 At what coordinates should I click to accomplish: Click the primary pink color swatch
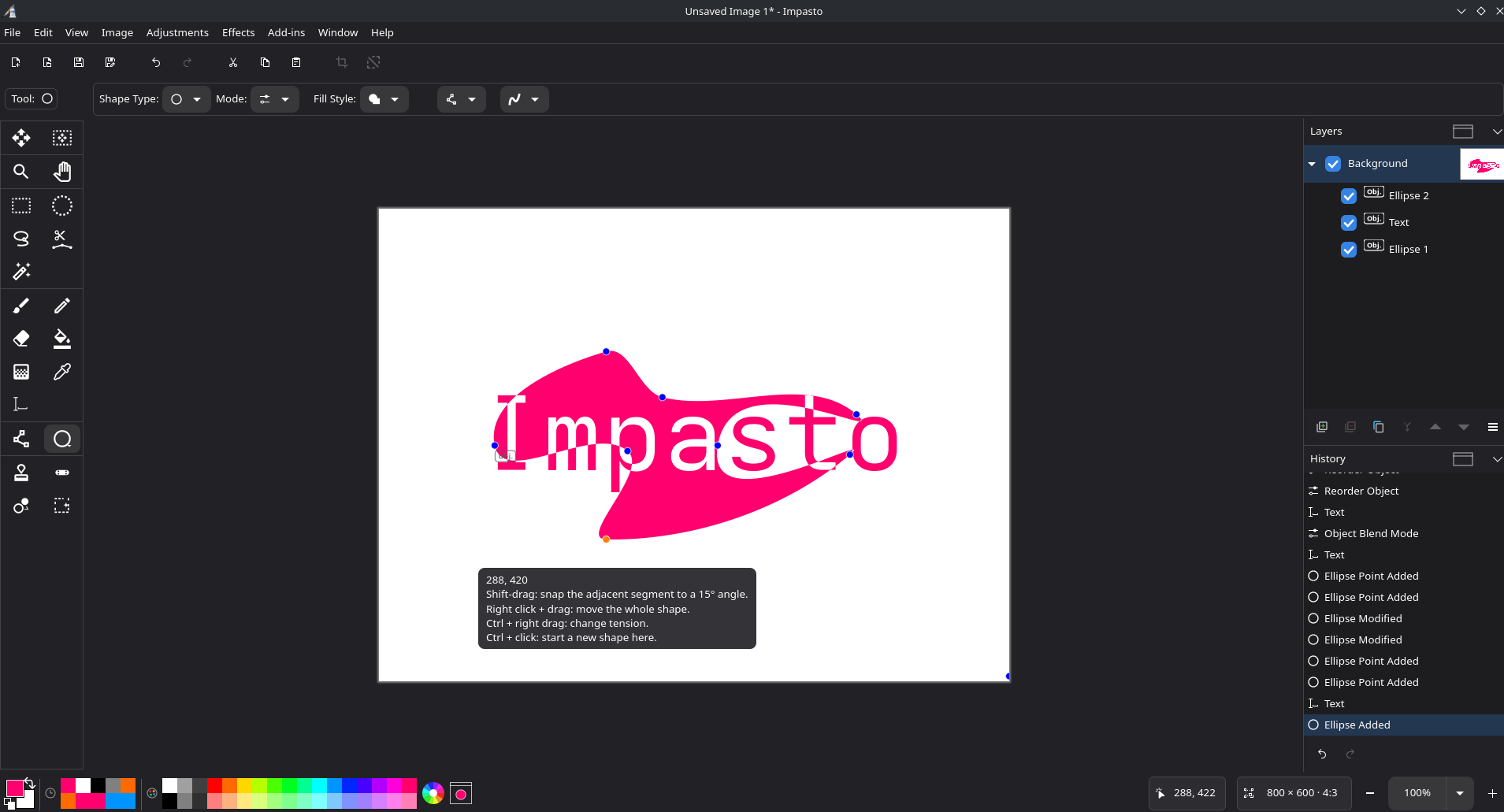[14, 788]
